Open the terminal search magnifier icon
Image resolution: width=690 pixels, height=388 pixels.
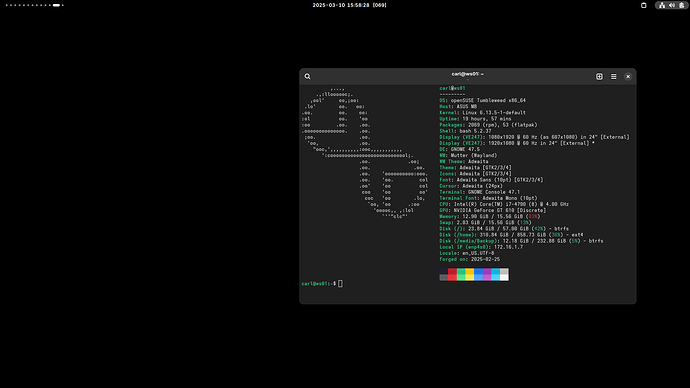(x=307, y=77)
